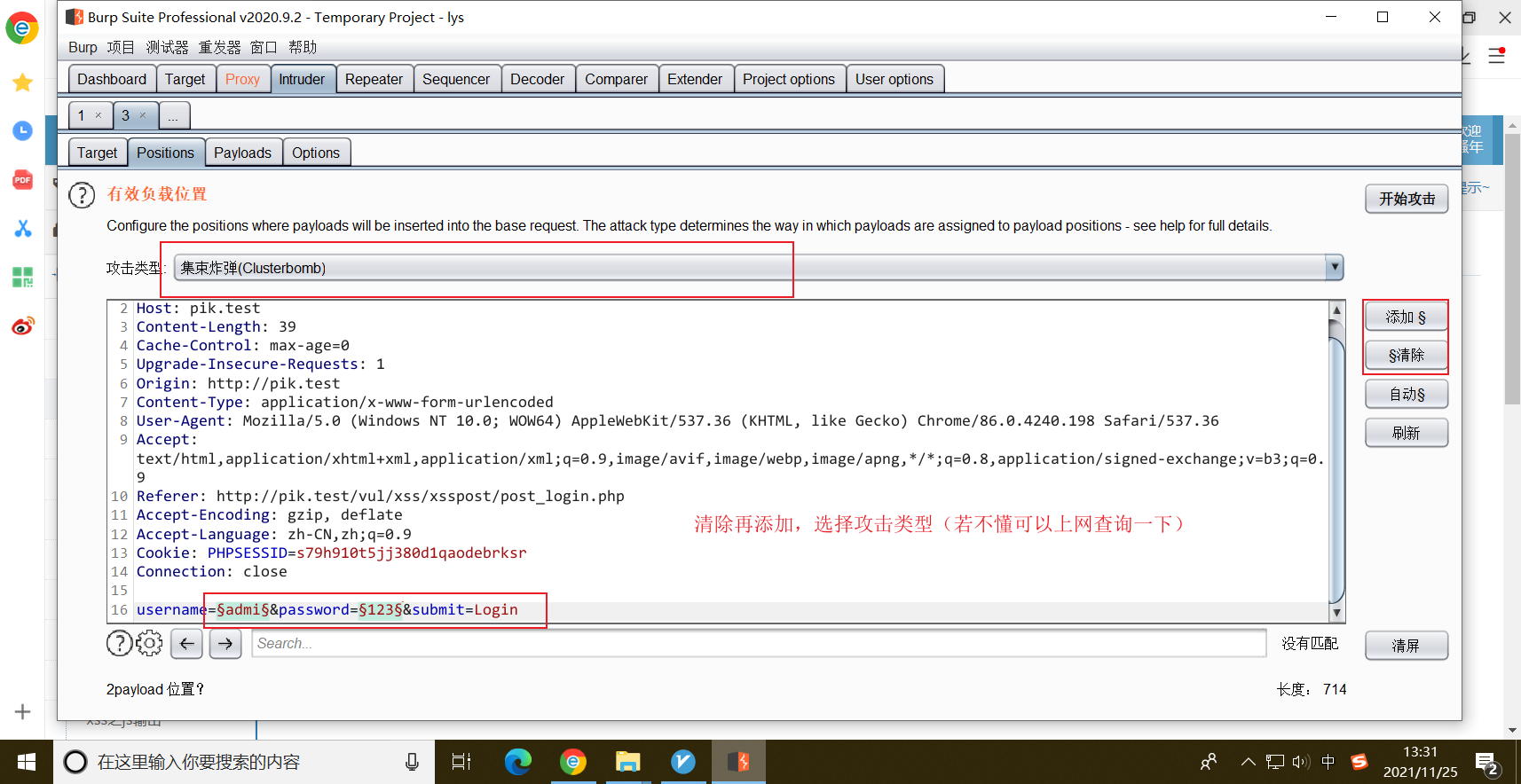Switch to the Decoder tab
Image resolution: width=1521 pixels, height=784 pixels.
pos(537,79)
